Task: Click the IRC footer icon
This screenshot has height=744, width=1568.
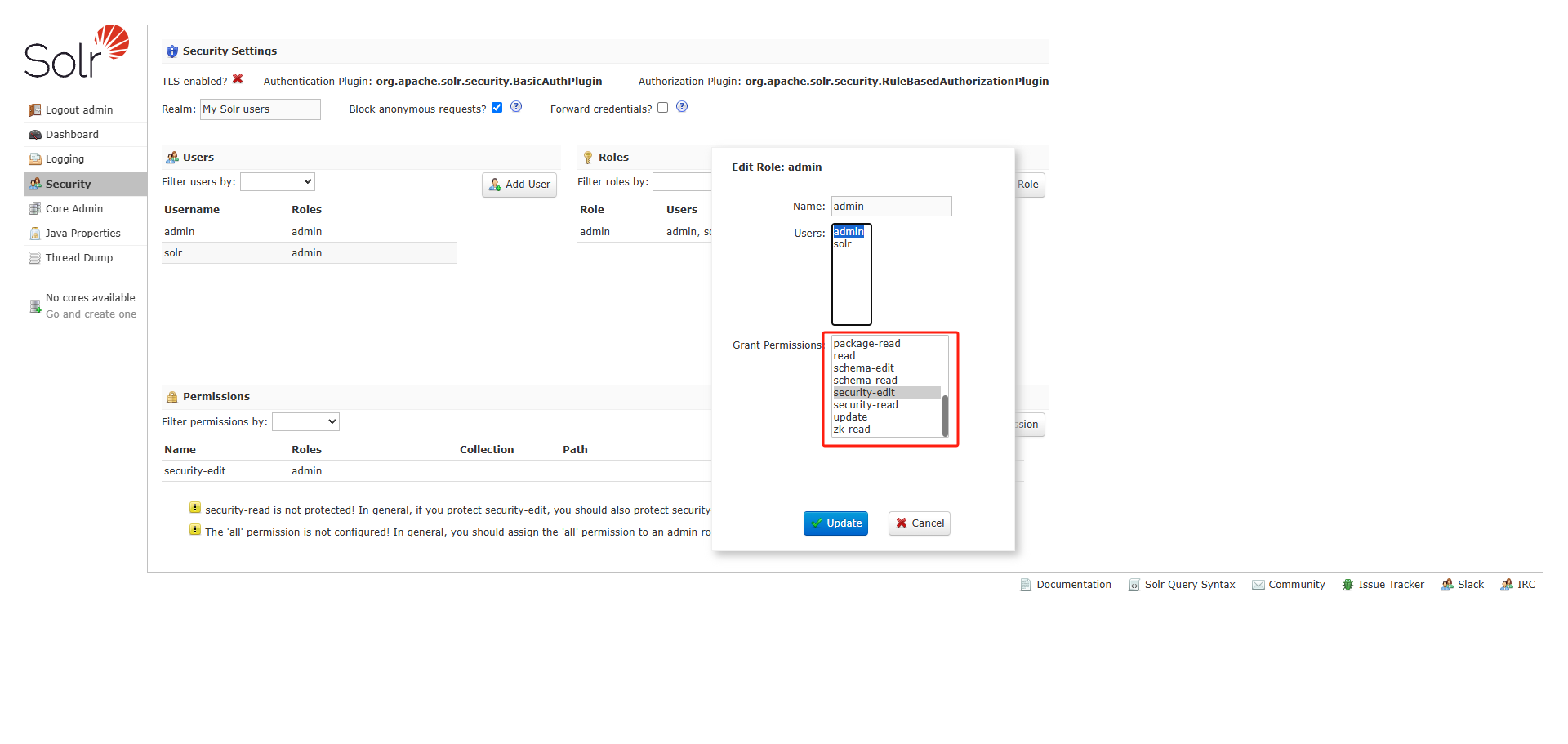Action: tap(1507, 585)
